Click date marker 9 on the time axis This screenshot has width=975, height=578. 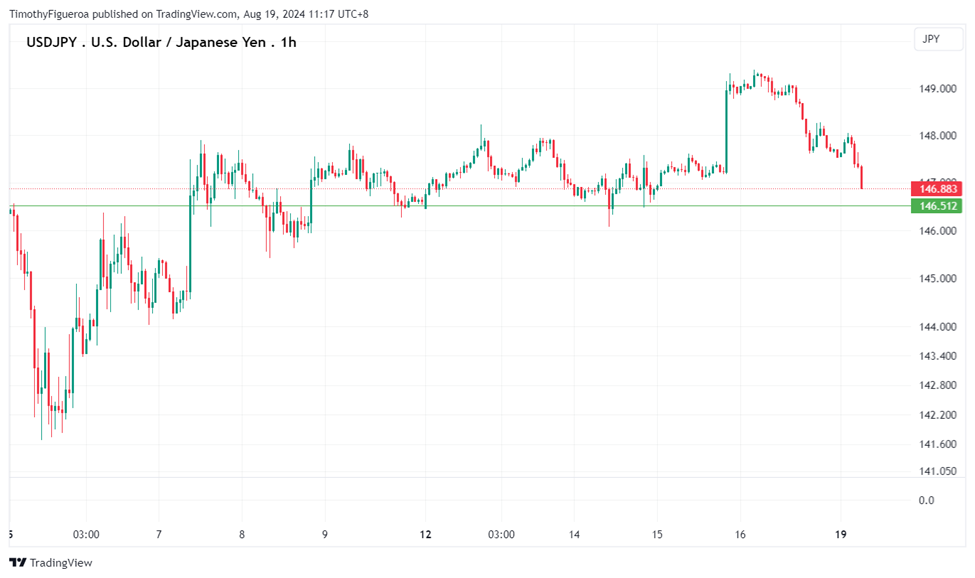coord(325,535)
